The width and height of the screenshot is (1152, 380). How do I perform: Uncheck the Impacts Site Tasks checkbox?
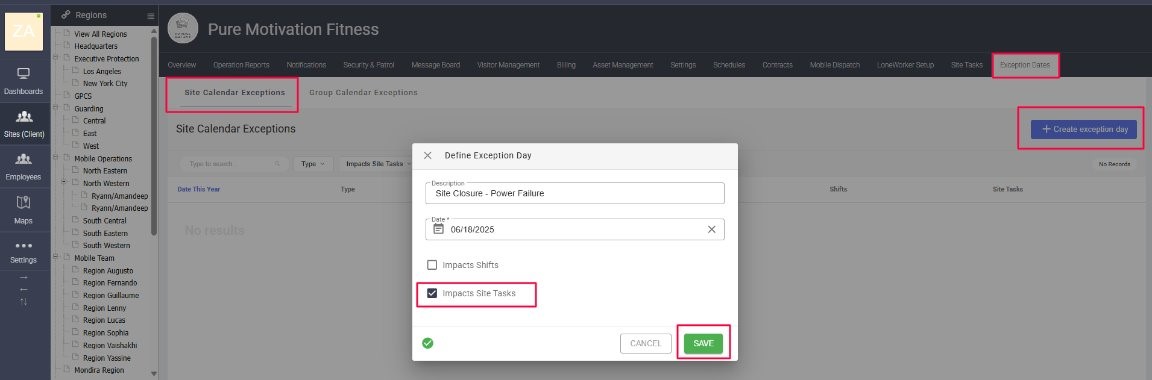pyautogui.click(x=432, y=293)
